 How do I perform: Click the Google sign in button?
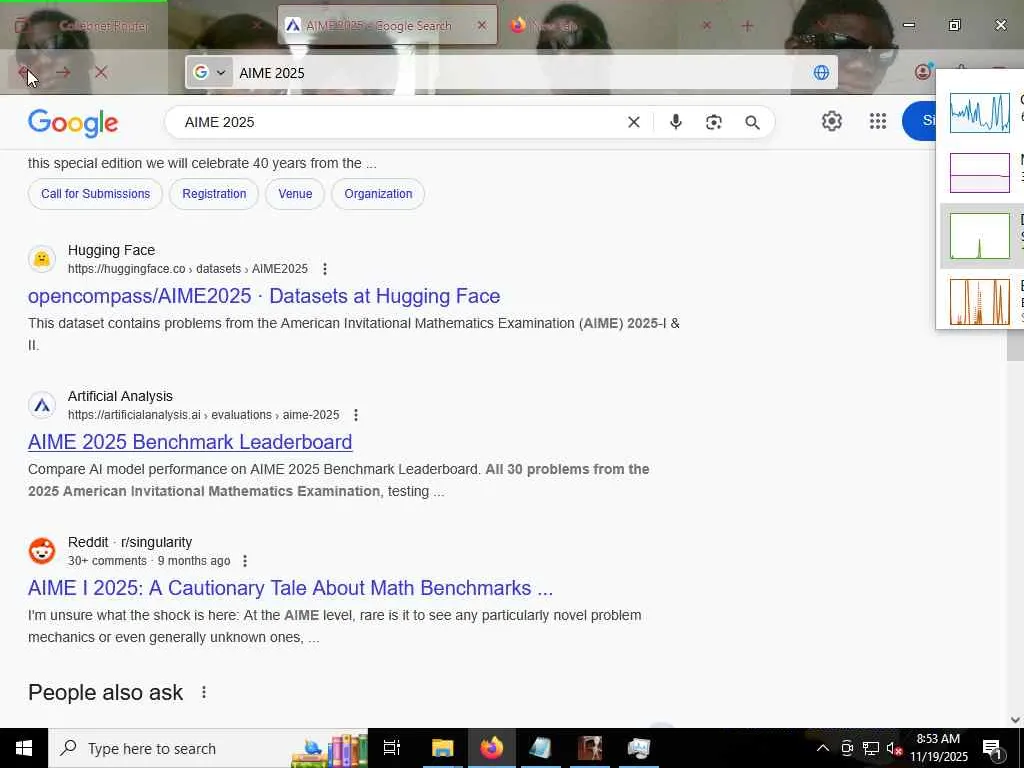point(920,121)
